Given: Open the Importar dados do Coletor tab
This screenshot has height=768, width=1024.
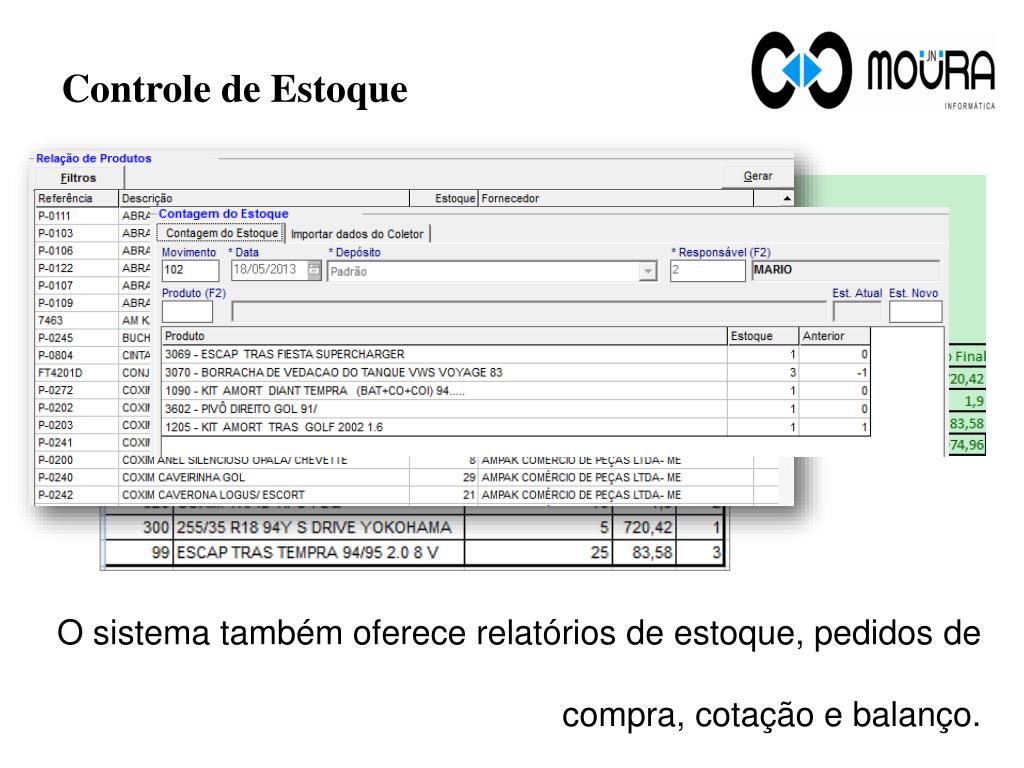Looking at the screenshot, I should point(357,234).
